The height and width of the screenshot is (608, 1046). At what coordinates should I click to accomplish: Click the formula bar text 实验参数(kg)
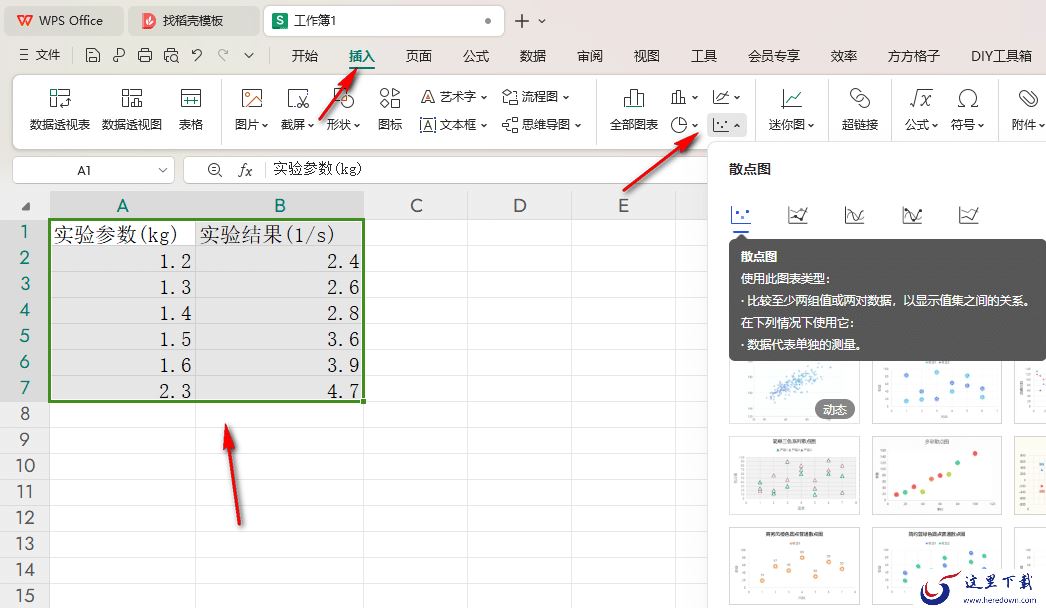(317, 169)
